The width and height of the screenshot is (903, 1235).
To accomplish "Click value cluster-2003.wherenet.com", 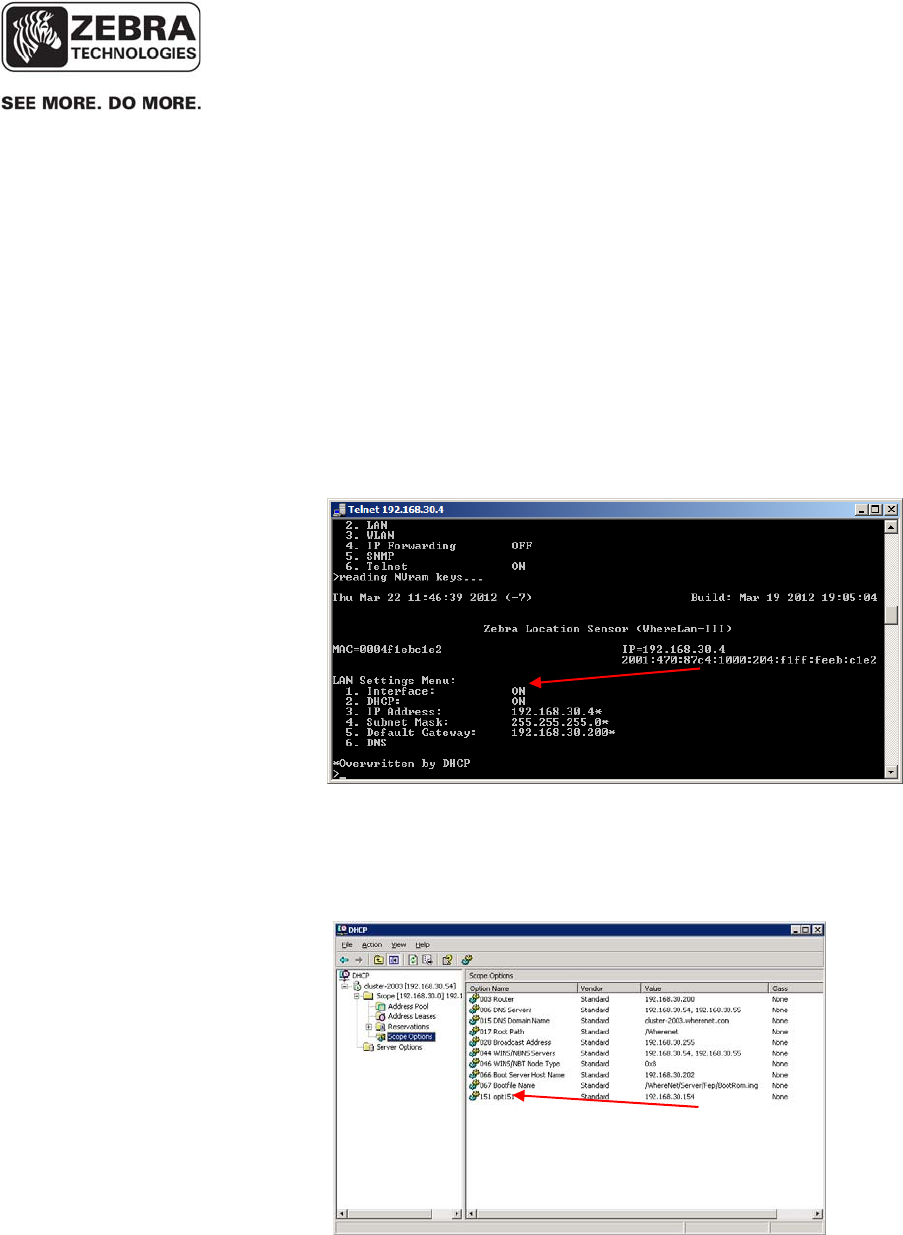I will click(x=688, y=1020).
